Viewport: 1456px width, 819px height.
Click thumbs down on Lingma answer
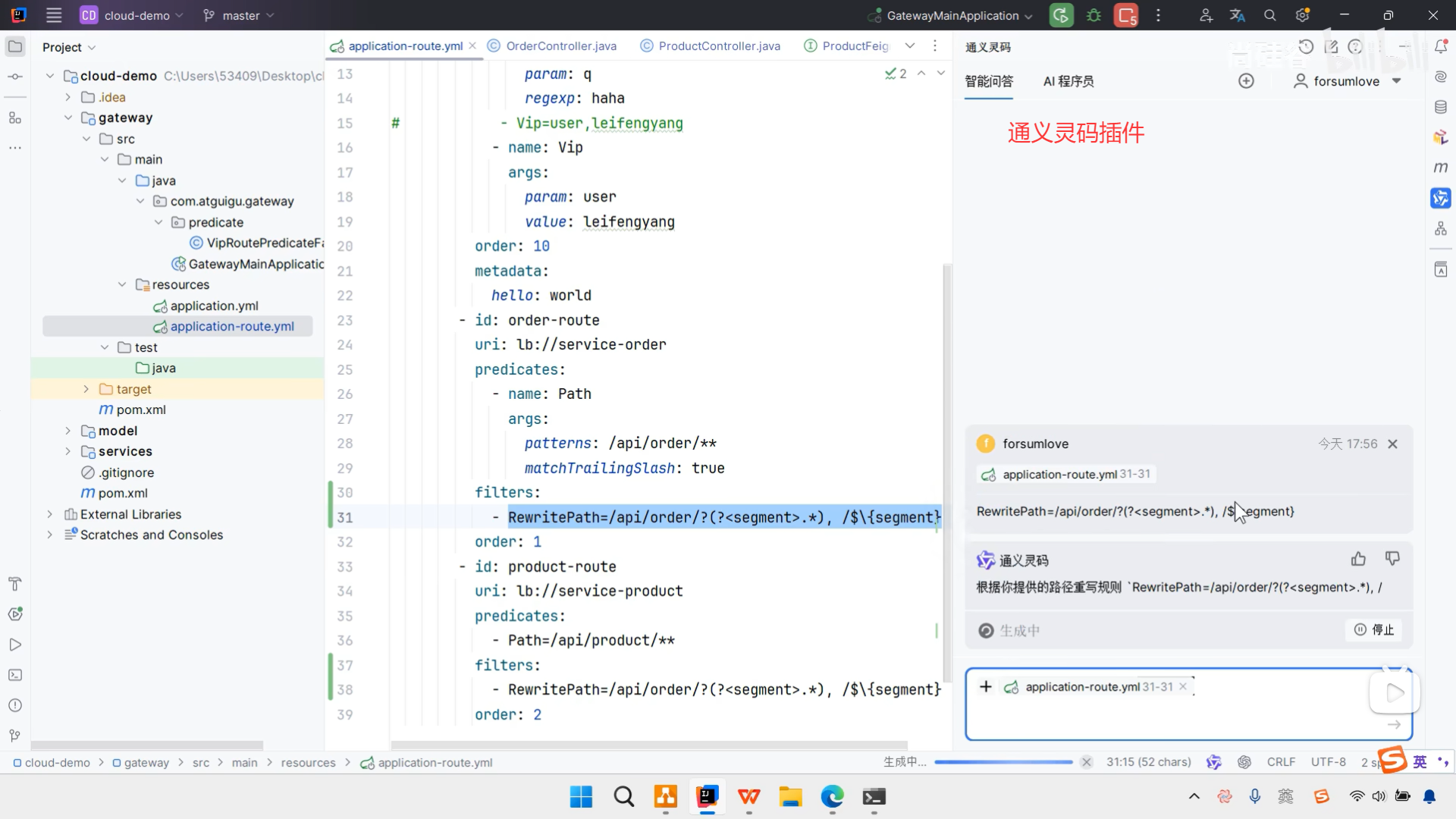point(1392,560)
